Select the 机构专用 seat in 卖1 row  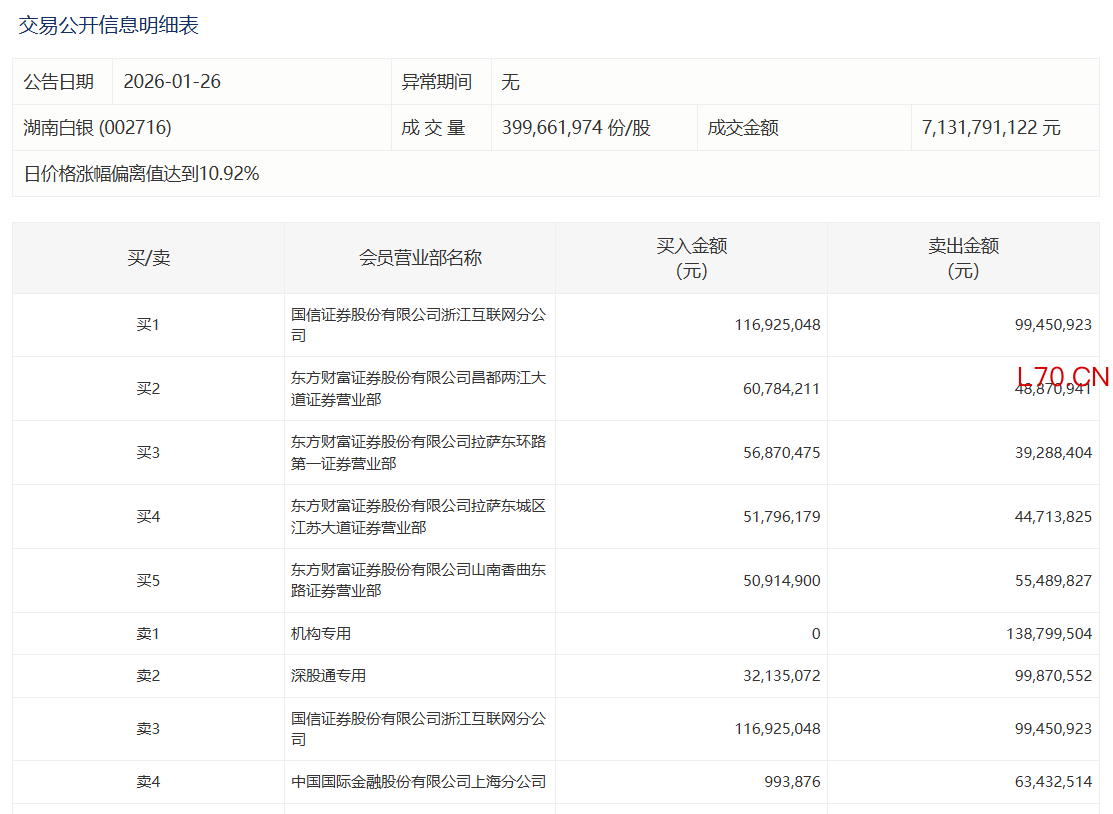pyautogui.click(x=321, y=634)
